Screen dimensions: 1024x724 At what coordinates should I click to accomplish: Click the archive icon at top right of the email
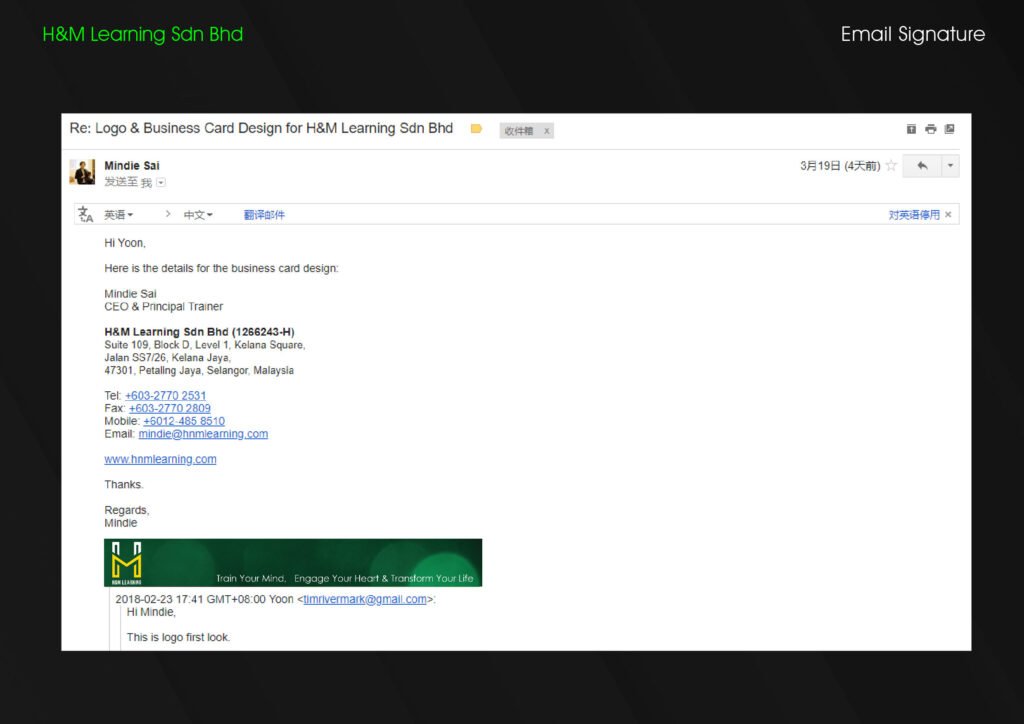911,129
